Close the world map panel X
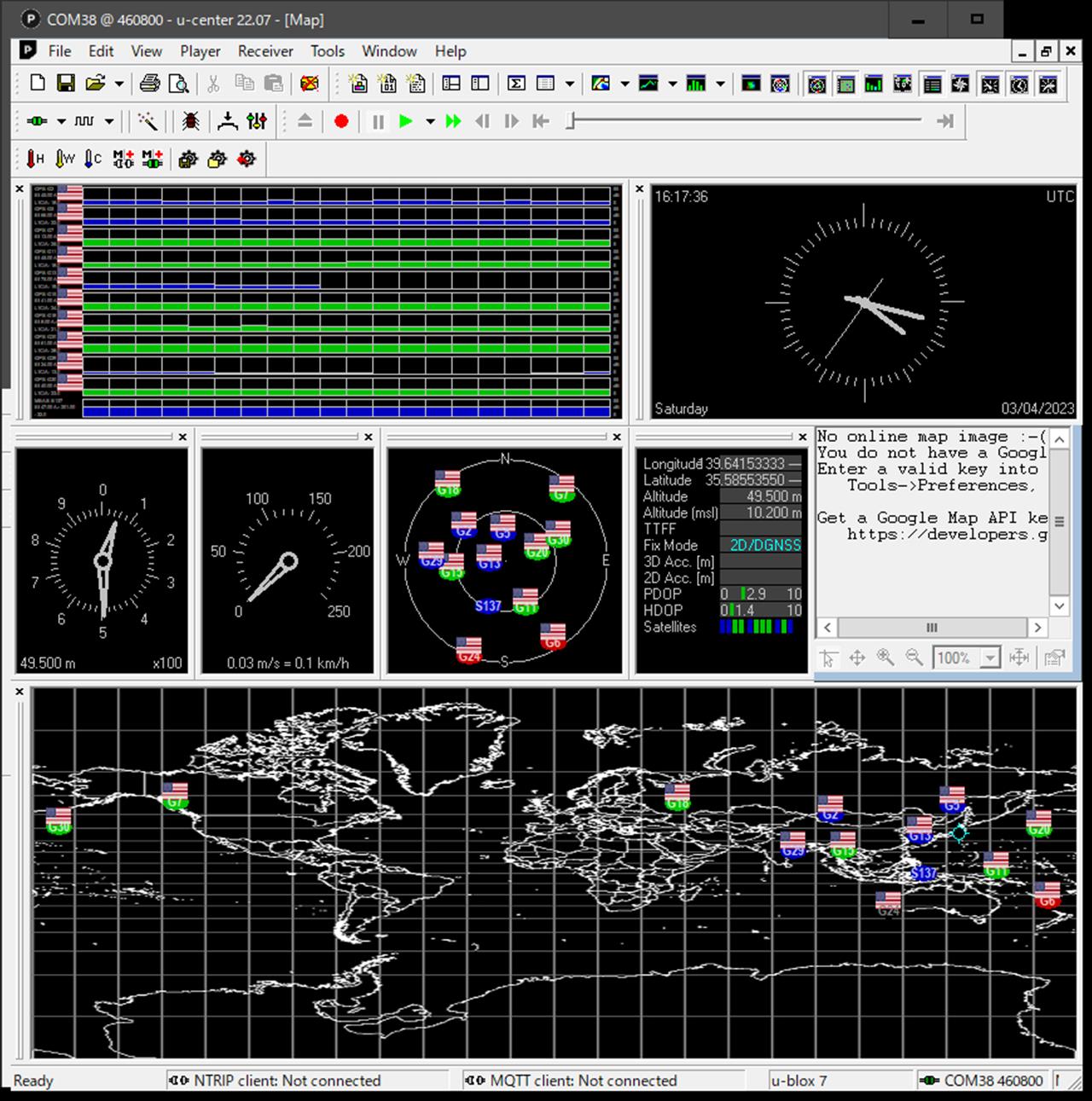Image resolution: width=1092 pixels, height=1101 pixels. [x=20, y=692]
